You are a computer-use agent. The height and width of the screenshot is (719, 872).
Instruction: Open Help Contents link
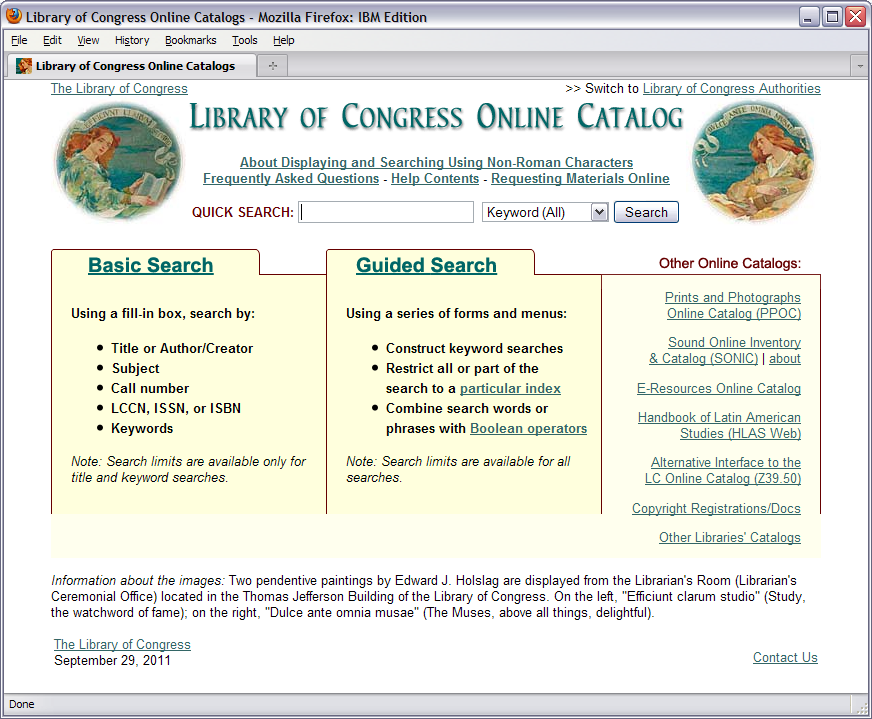coord(435,178)
